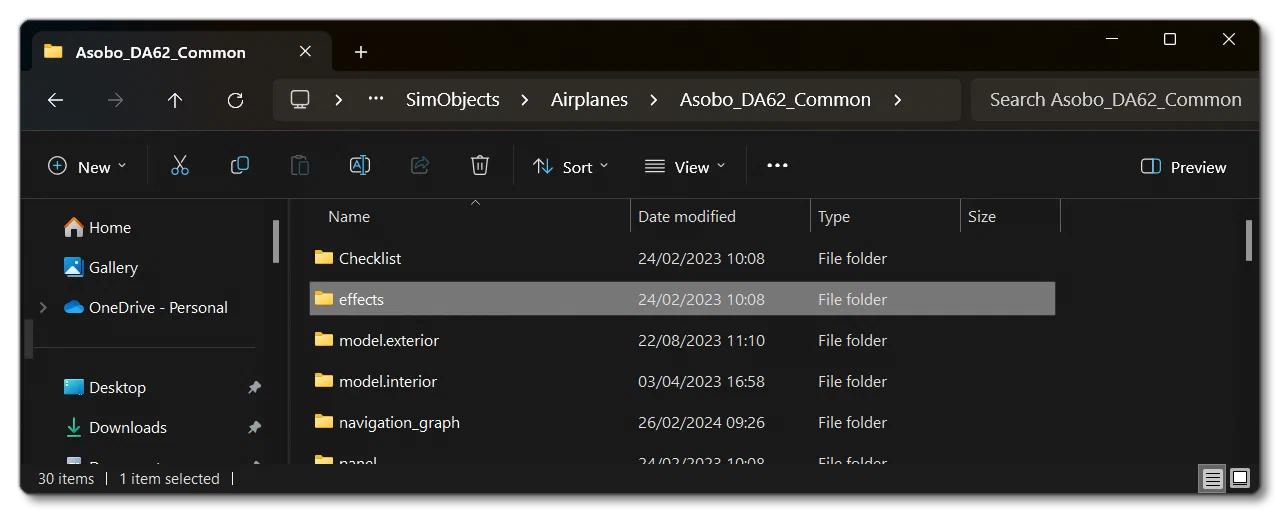Click the navigation_graph folder icon
Screen dimensions: 1280x514
323,422
